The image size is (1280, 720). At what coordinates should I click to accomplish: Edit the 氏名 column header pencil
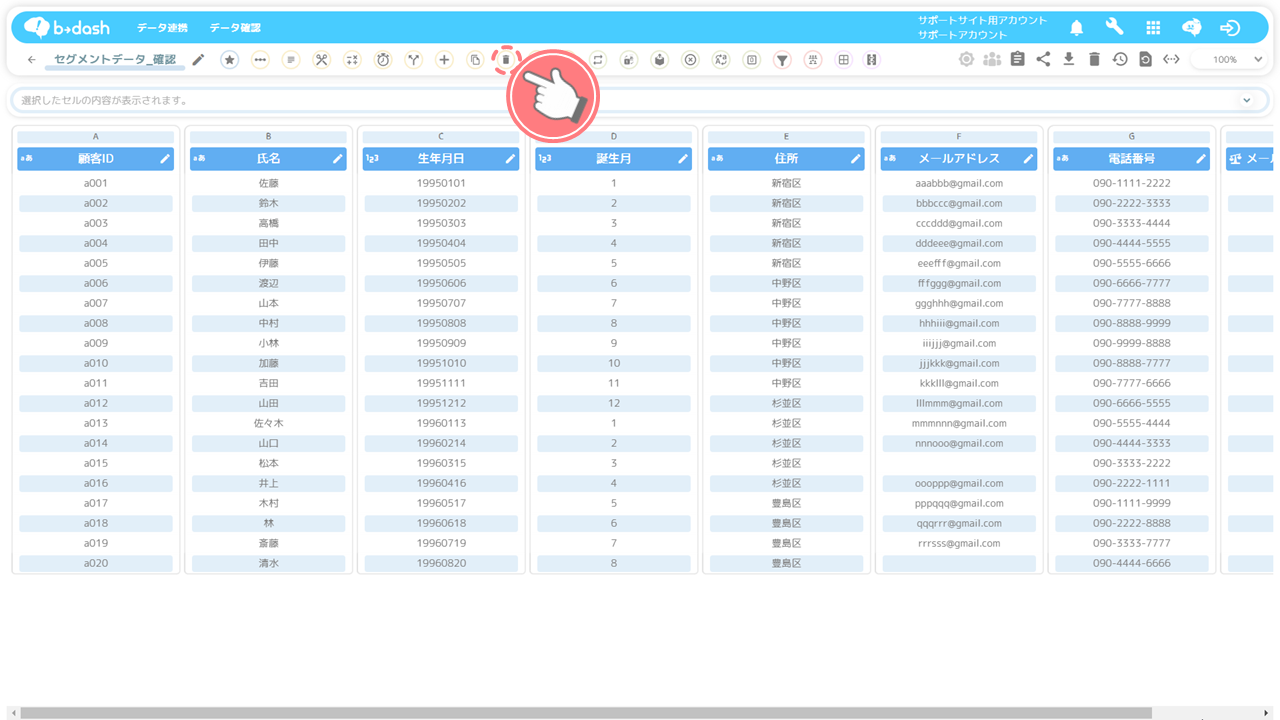[x=338, y=158]
